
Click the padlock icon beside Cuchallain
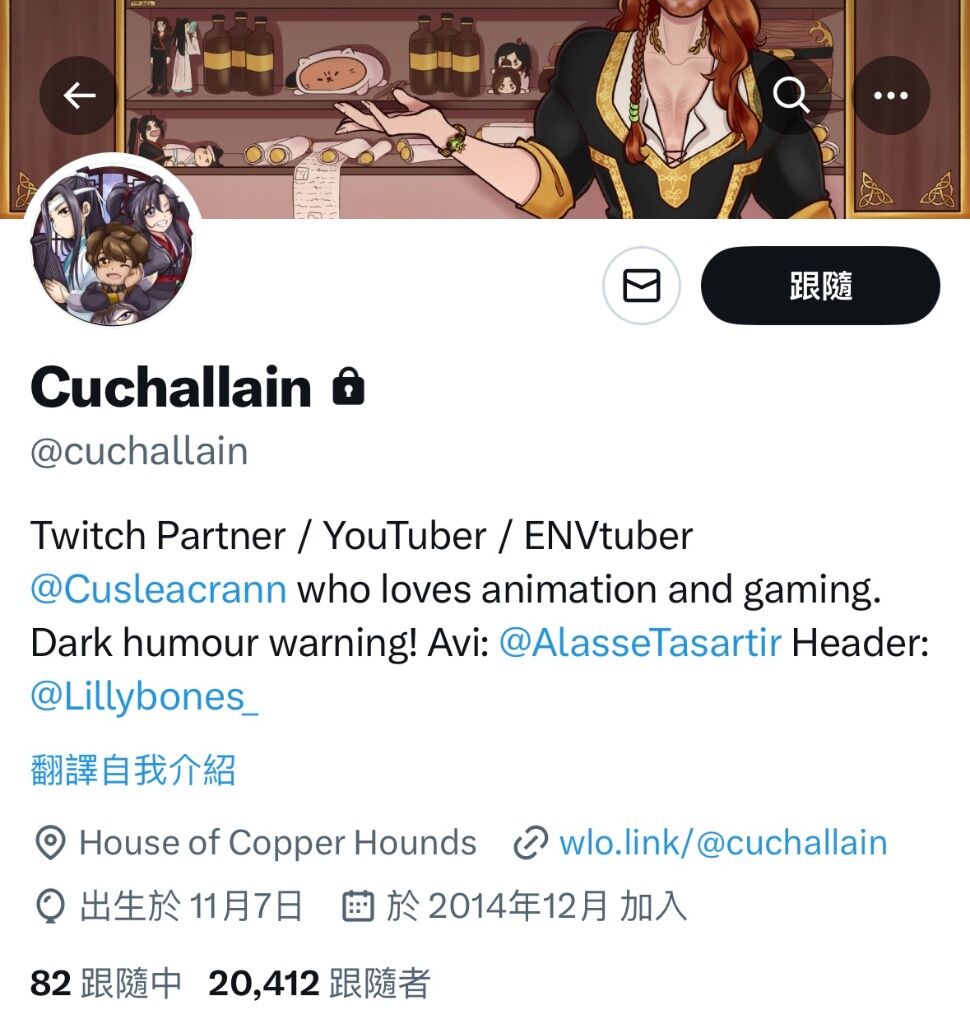pyautogui.click(x=348, y=387)
